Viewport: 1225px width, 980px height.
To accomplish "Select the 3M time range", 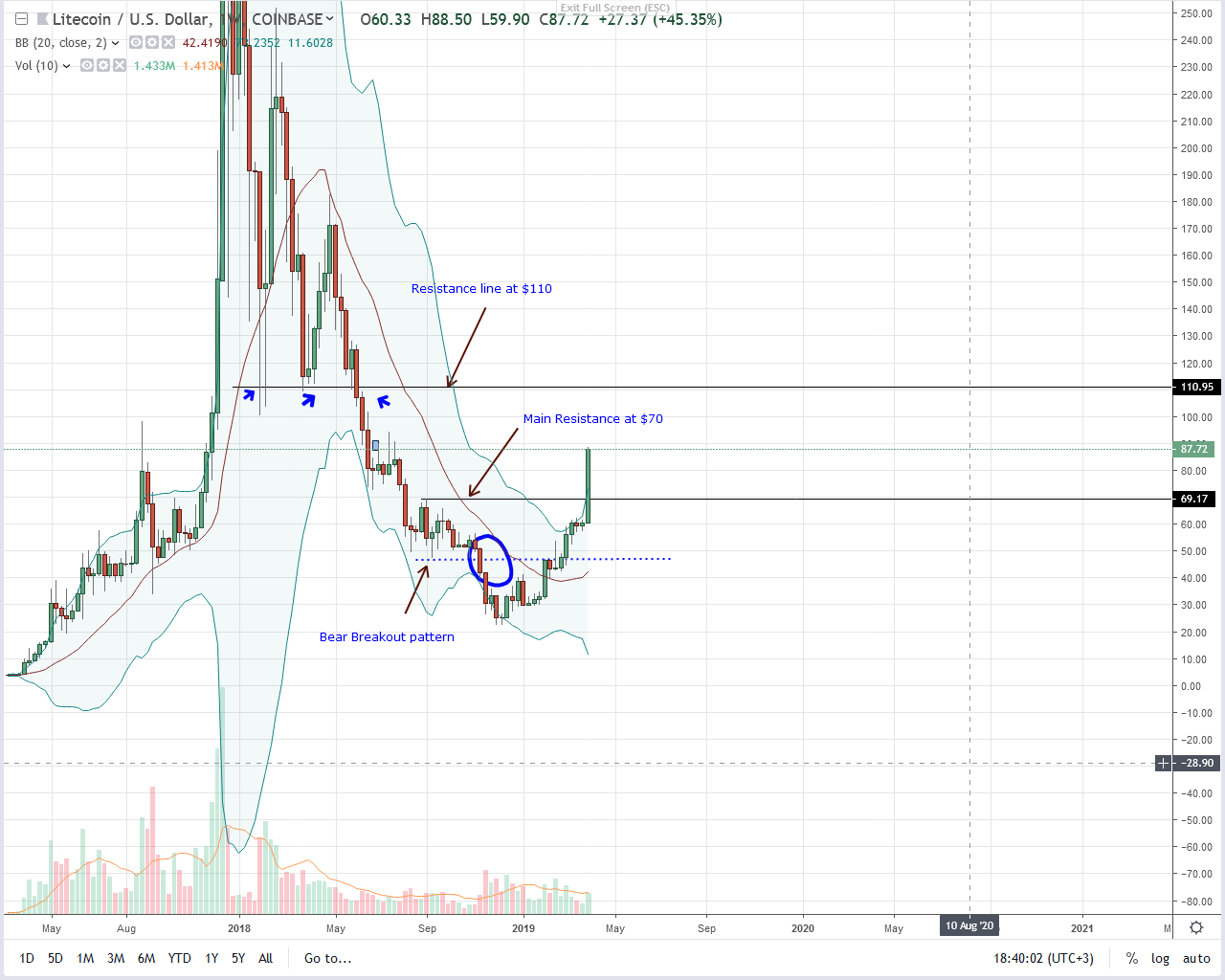I will (116, 958).
